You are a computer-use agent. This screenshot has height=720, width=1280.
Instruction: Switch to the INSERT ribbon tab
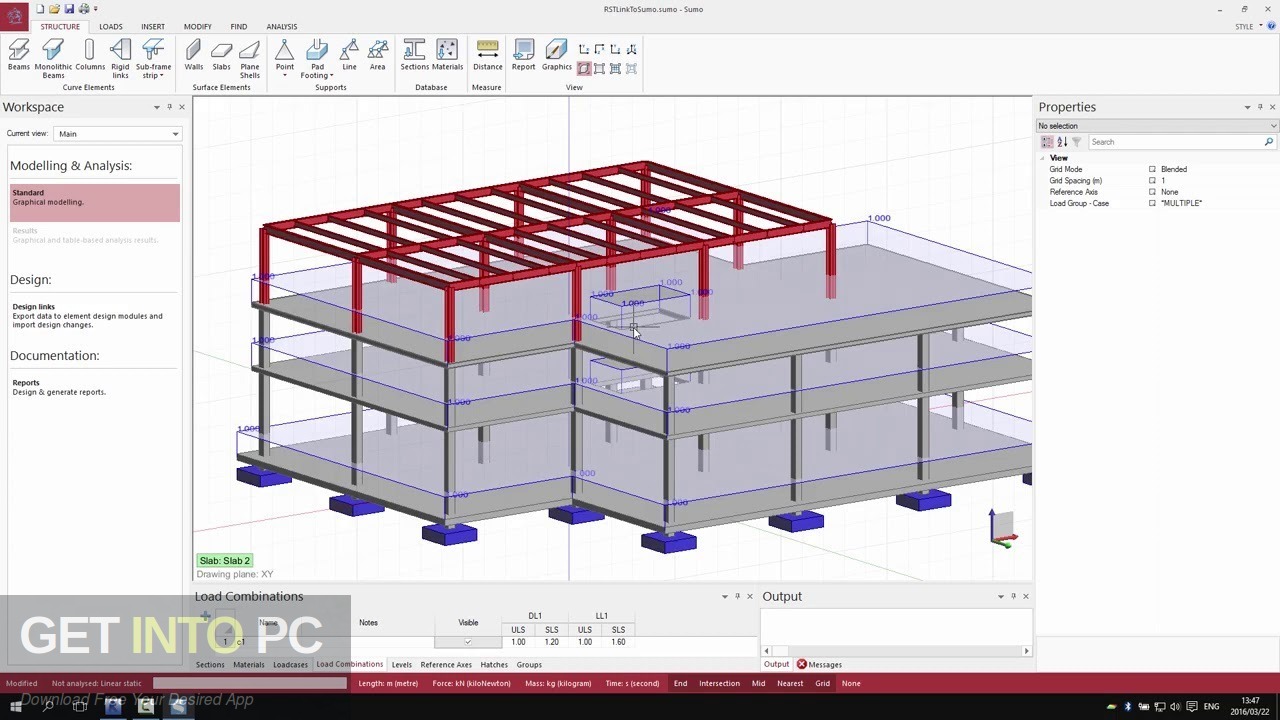tap(153, 27)
